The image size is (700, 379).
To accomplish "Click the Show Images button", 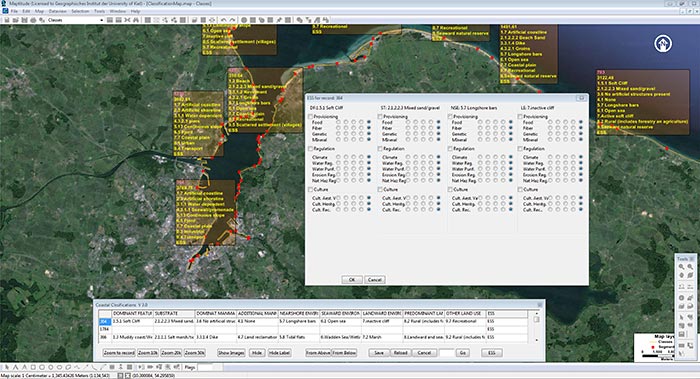I will 231,353.
